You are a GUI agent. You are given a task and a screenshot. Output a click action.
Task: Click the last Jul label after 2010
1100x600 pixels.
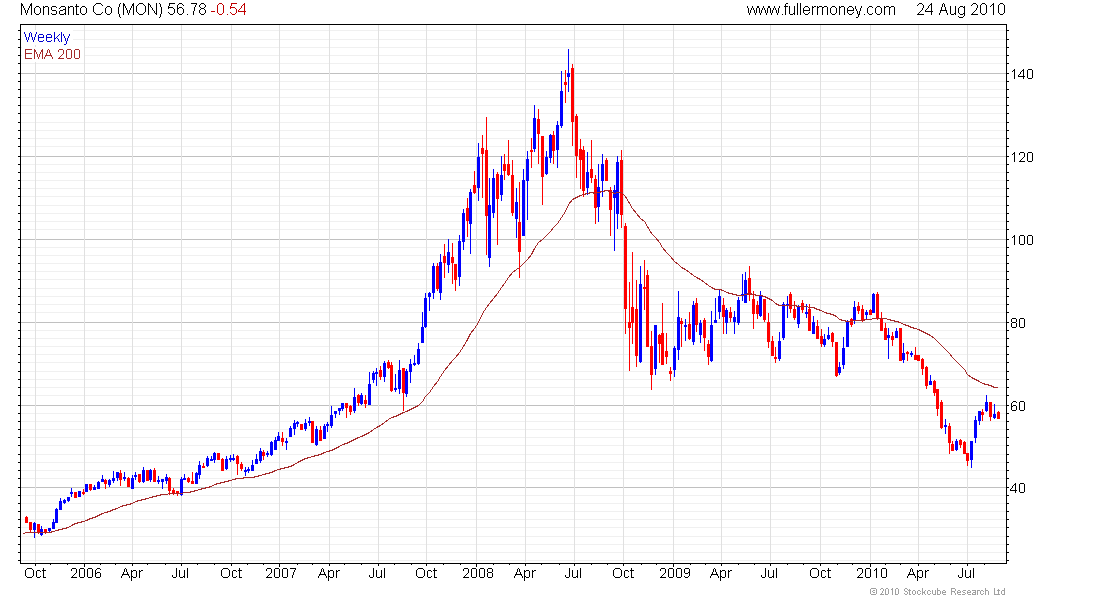coord(966,573)
